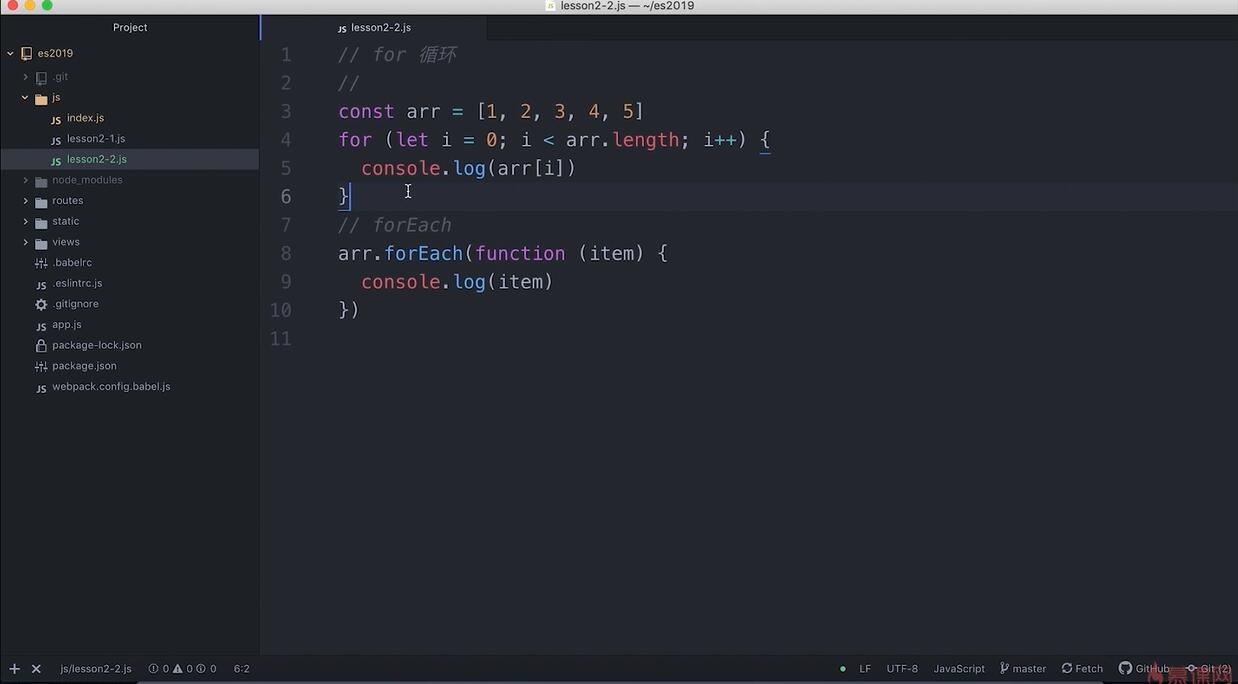This screenshot has width=1238, height=684.
Task: Click code line 3 const arr
Action: (x=491, y=111)
